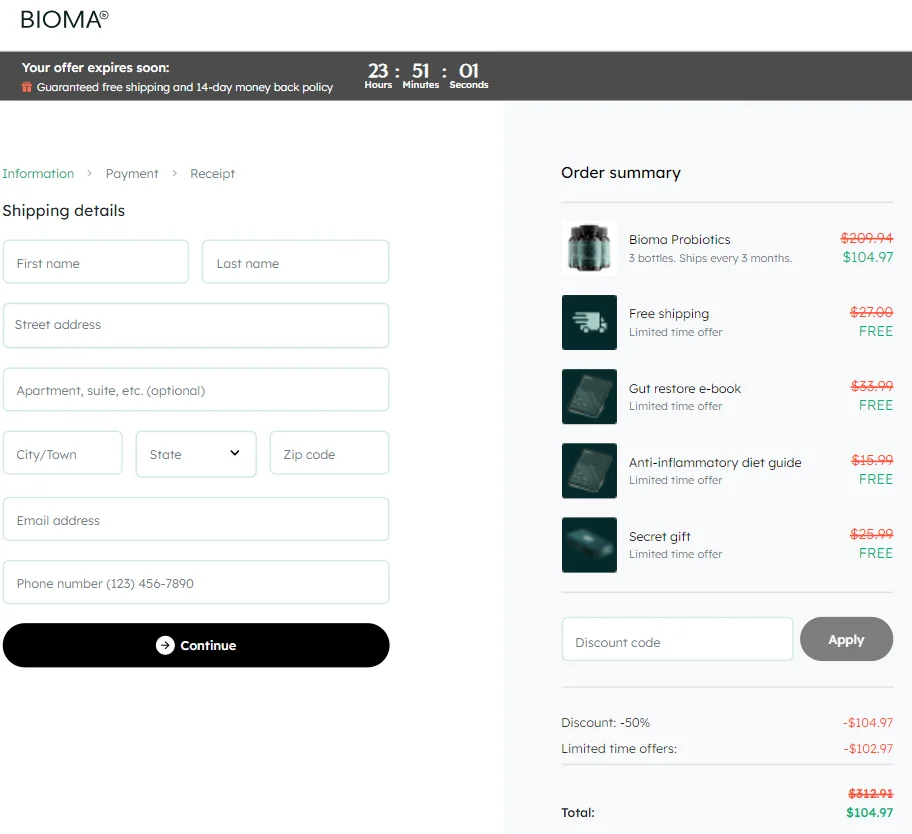Click the chevron between Information and Payment
912x834 pixels.
(88, 173)
